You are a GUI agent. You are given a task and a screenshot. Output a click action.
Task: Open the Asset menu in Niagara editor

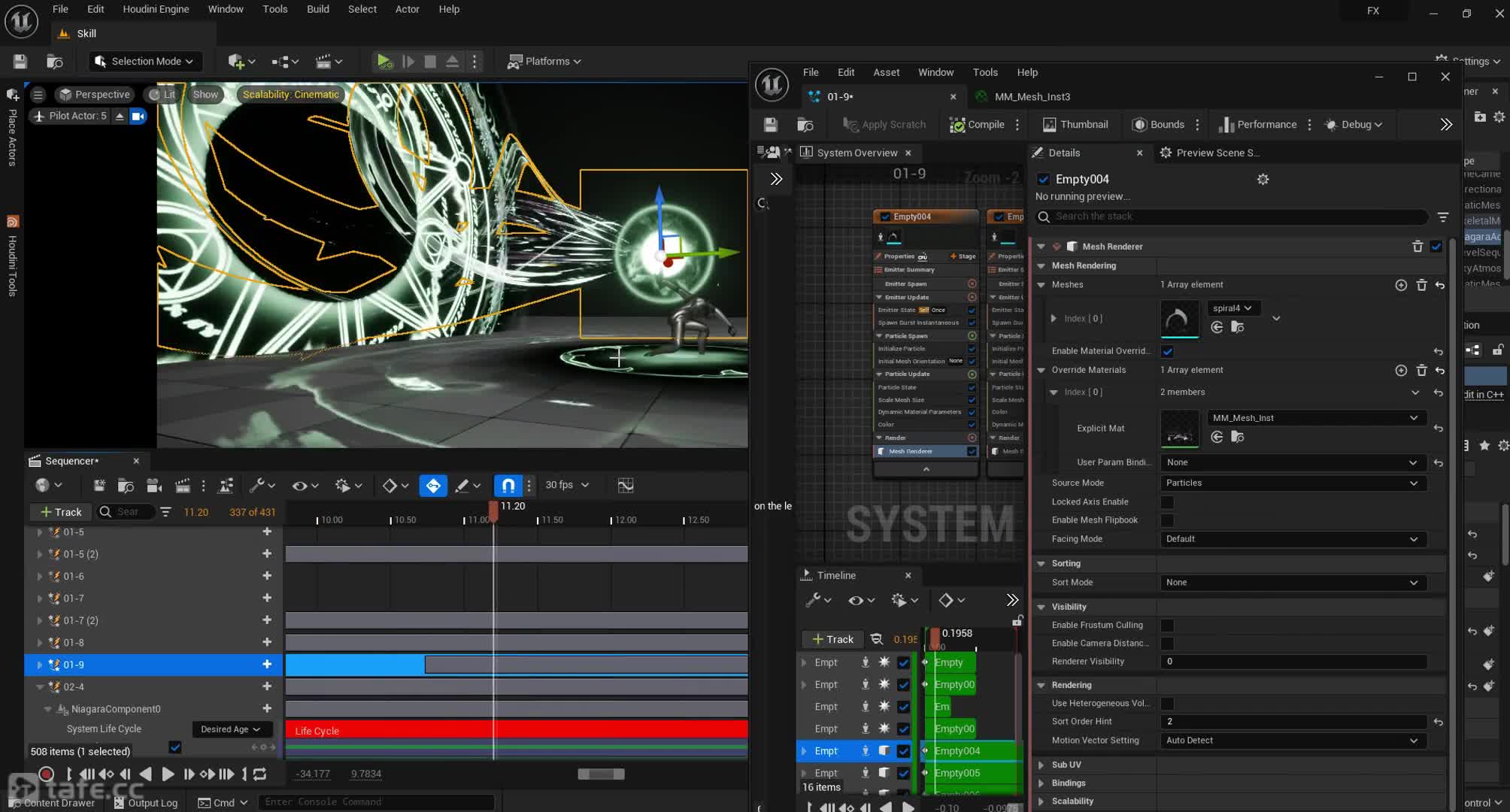point(886,72)
